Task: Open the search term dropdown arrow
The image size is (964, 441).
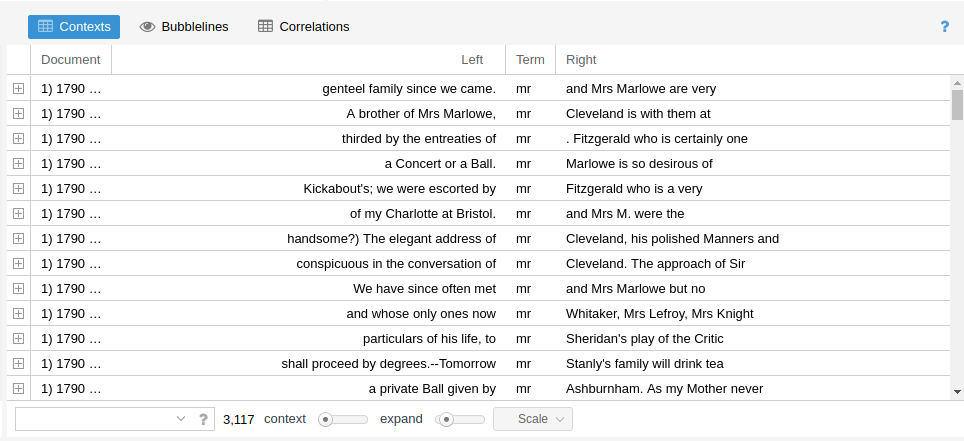Action: pos(181,419)
